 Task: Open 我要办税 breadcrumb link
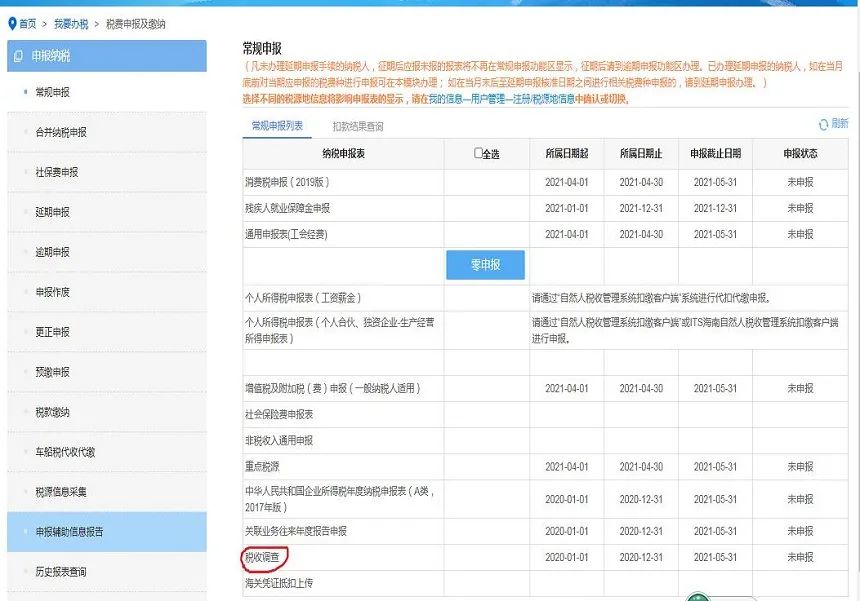[x=71, y=24]
